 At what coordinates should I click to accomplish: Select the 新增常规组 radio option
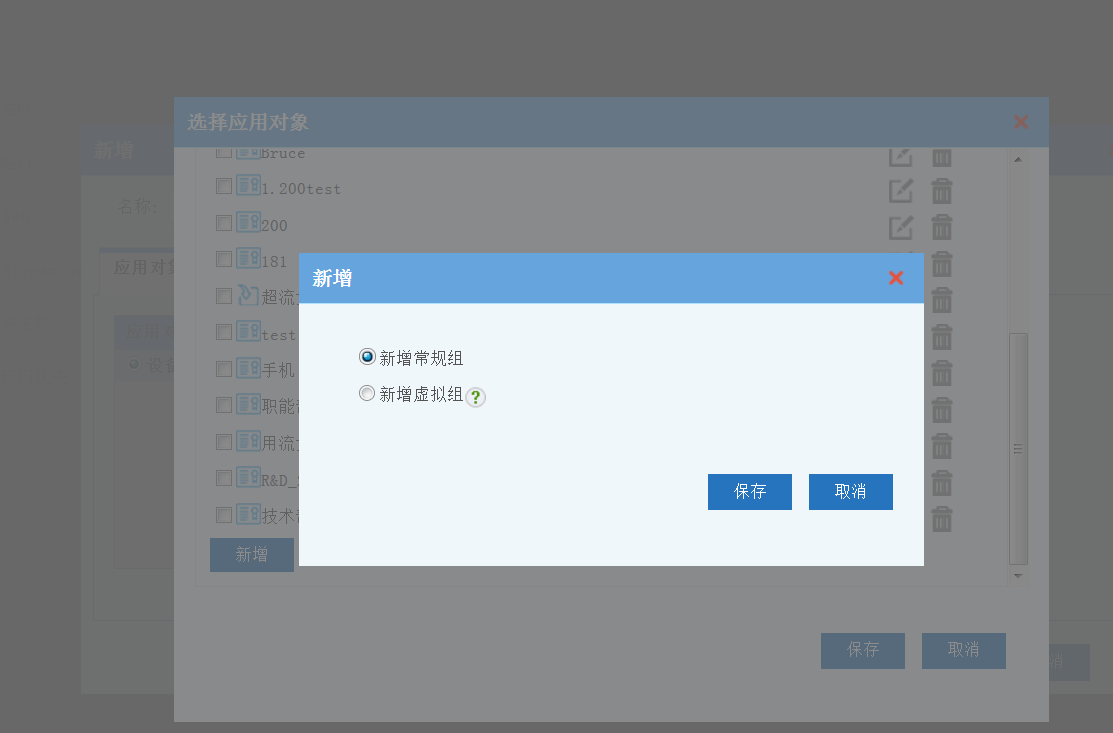point(367,357)
